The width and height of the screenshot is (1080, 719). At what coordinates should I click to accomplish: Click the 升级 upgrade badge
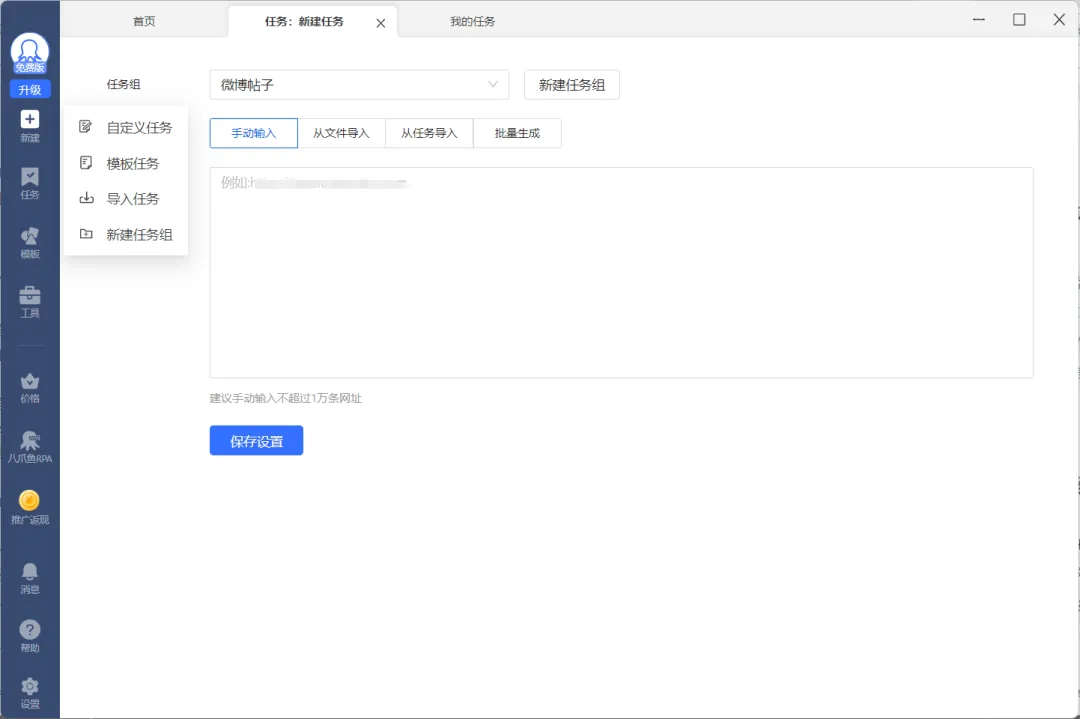pos(30,90)
